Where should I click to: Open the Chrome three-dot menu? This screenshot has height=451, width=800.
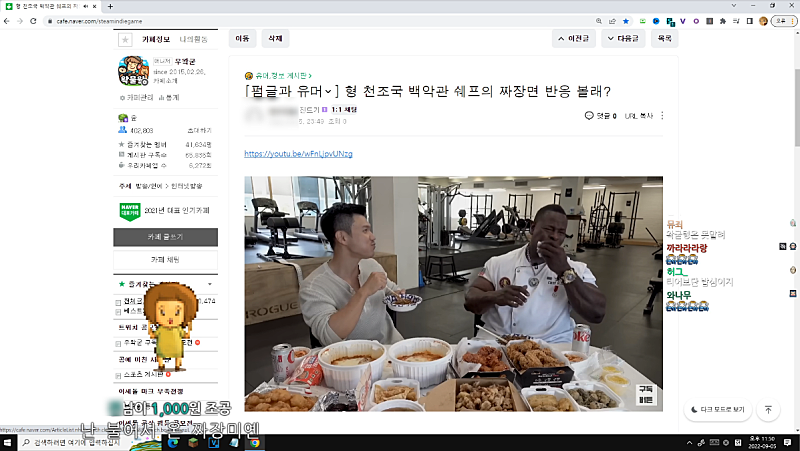[x=794, y=21]
